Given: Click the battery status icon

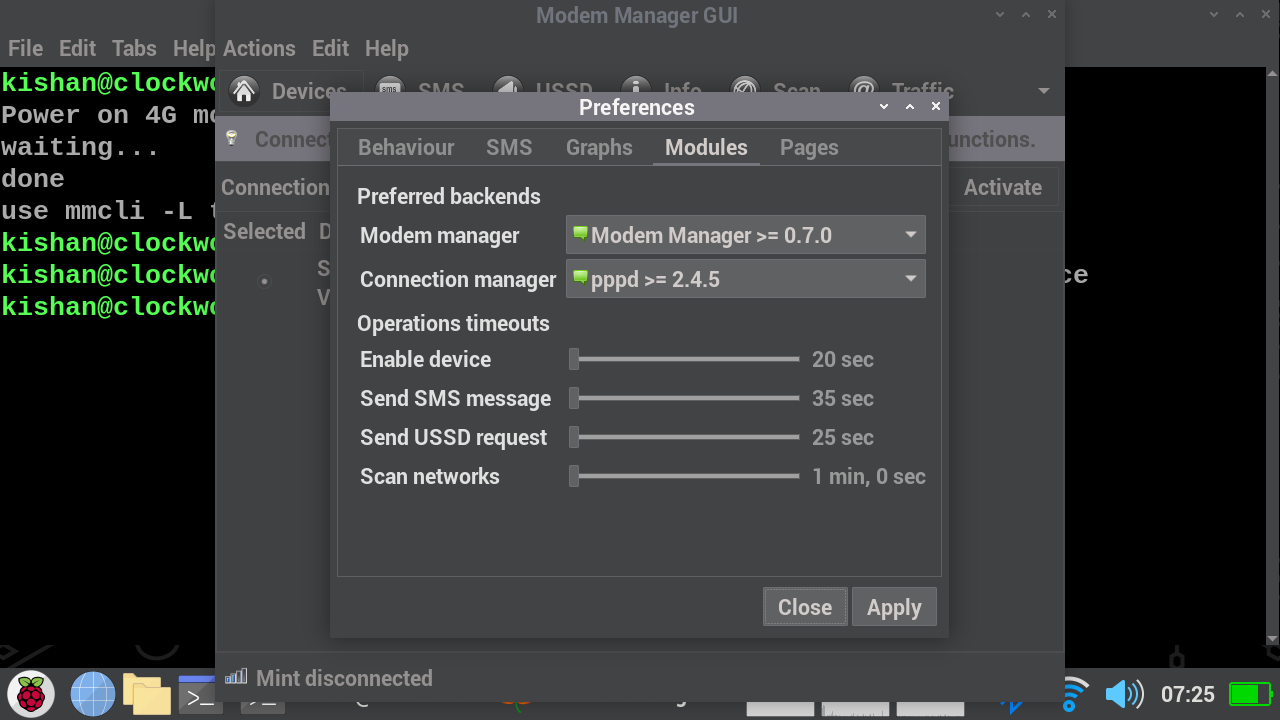Looking at the screenshot, I should [1249, 693].
